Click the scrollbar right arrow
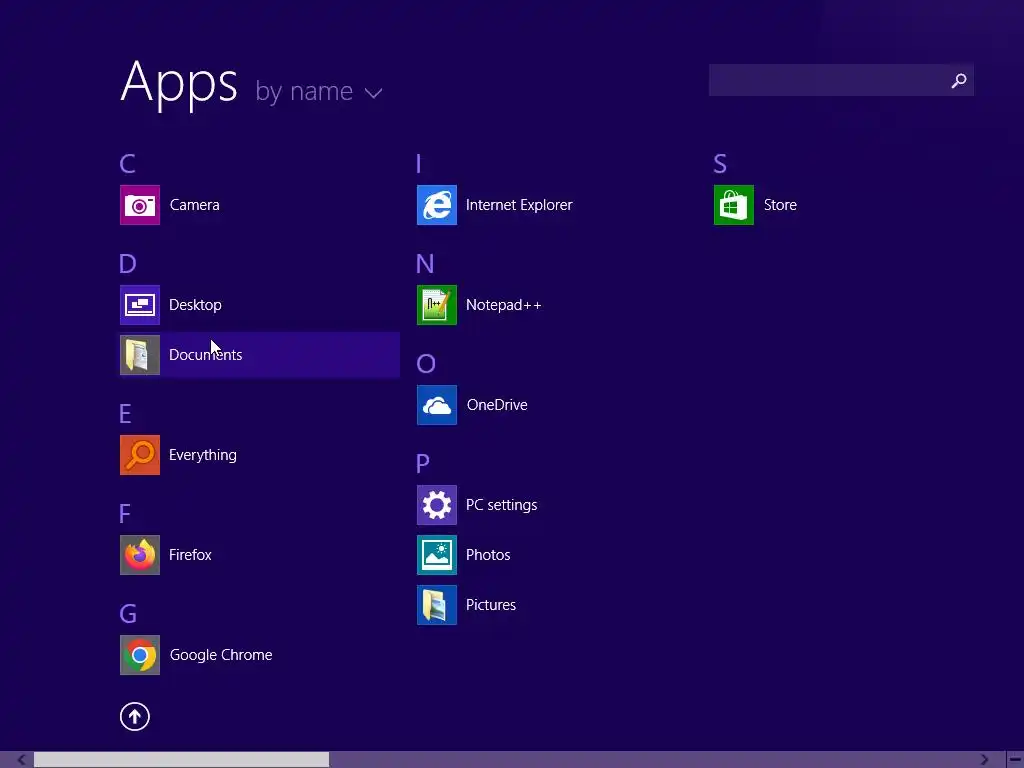This screenshot has height=768, width=1024. 985,760
